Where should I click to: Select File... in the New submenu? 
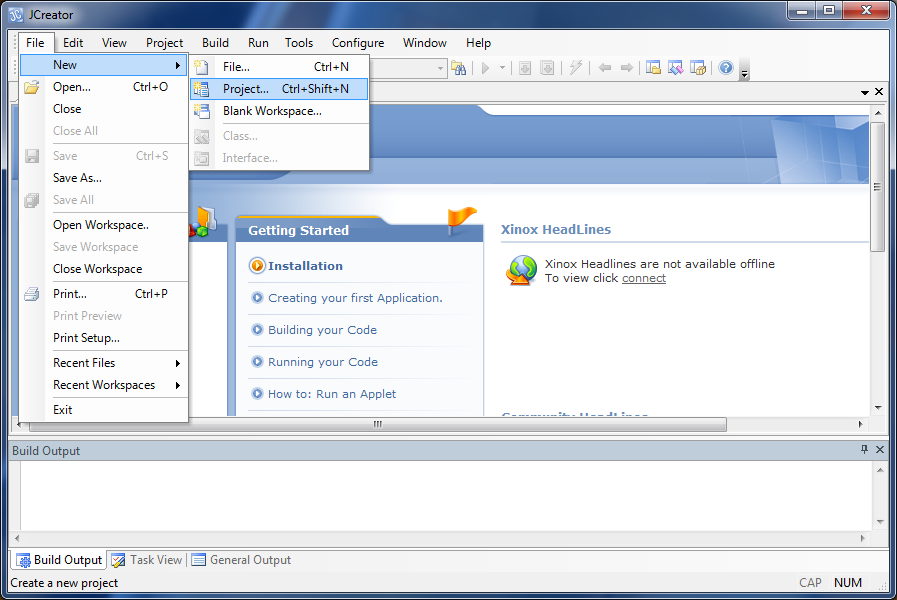(279, 67)
